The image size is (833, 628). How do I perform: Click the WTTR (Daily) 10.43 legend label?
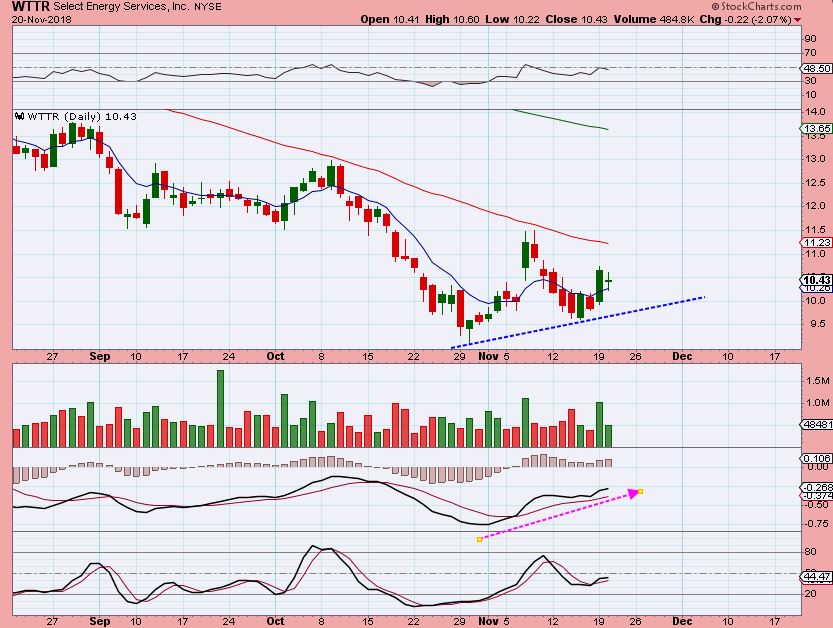pos(82,116)
